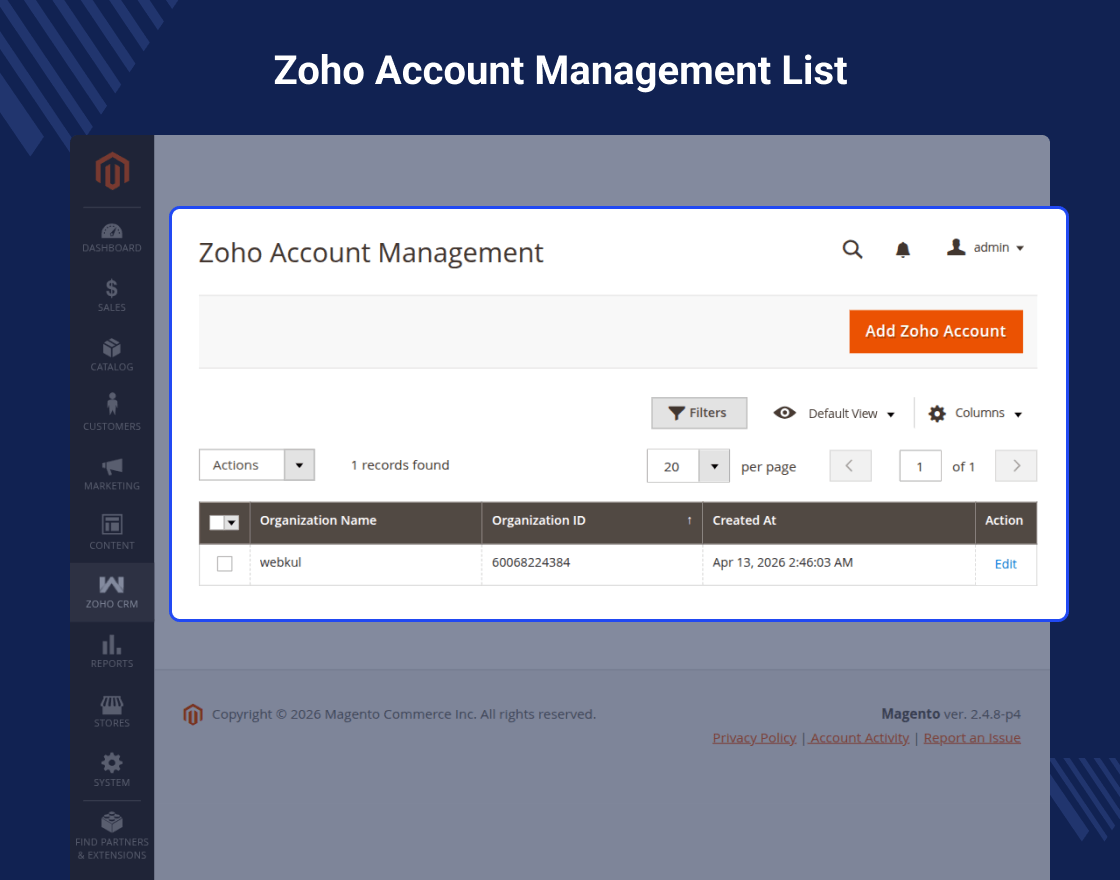The width and height of the screenshot is (1120, 880).
Task: Sort by Organization ID column
Action: tap(592, 521)
